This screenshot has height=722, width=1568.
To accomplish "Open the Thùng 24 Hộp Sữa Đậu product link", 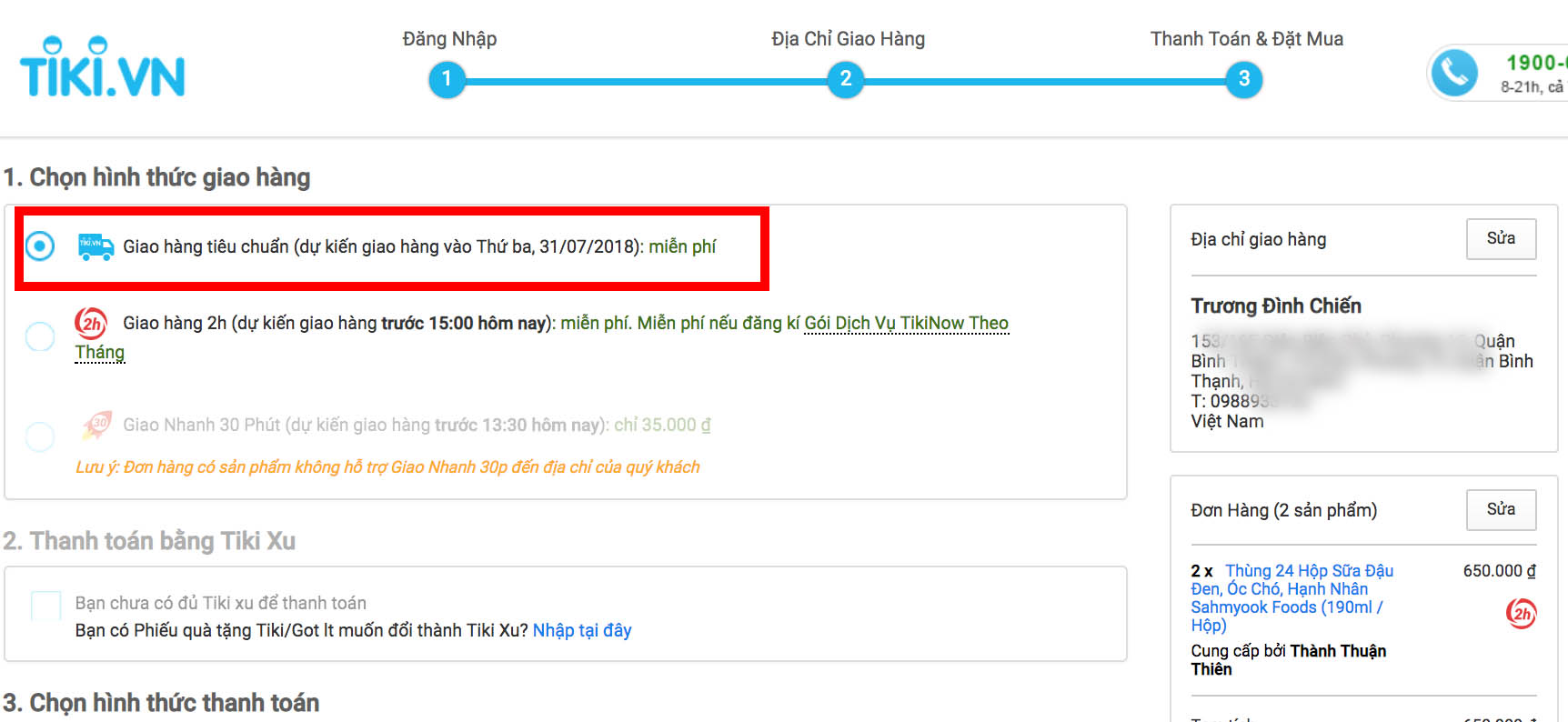I will click(1292, 597).
